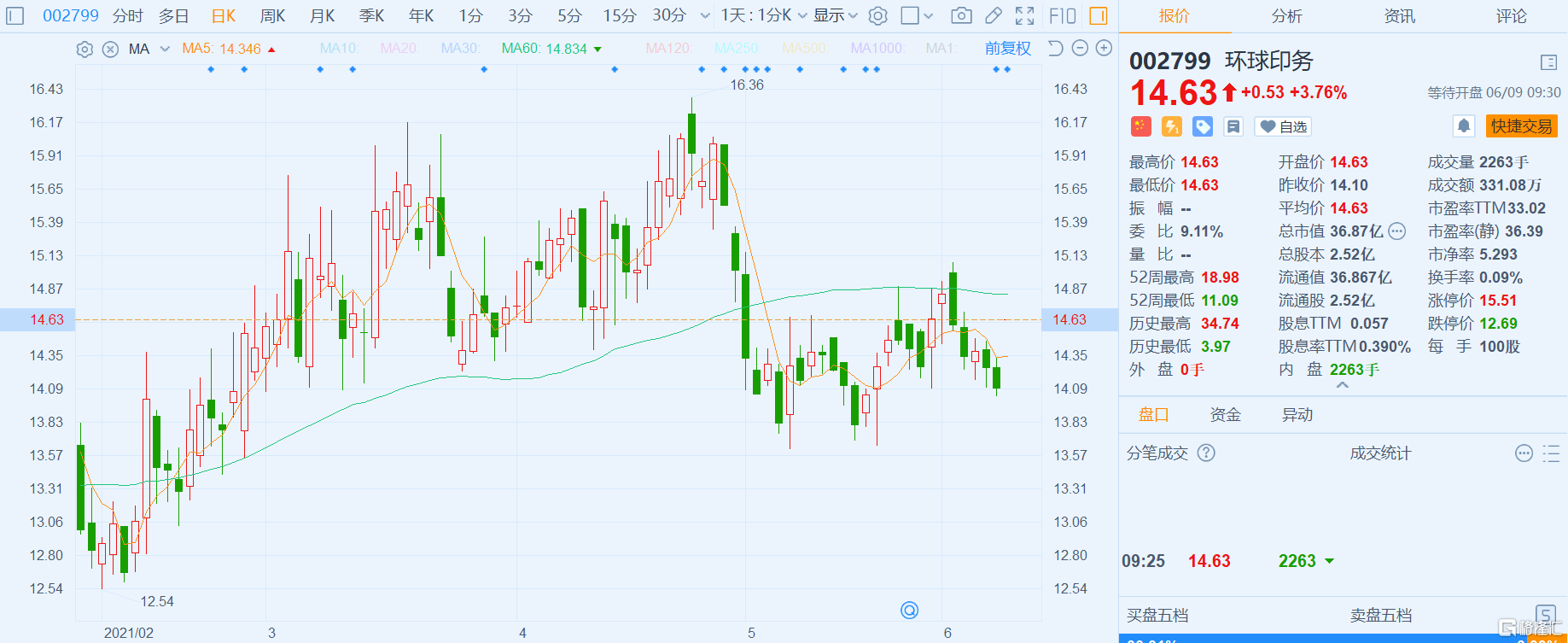Toggle MA5 line visibility
This screenshot has width=1568, height=643.
click(x=222, y=49)
